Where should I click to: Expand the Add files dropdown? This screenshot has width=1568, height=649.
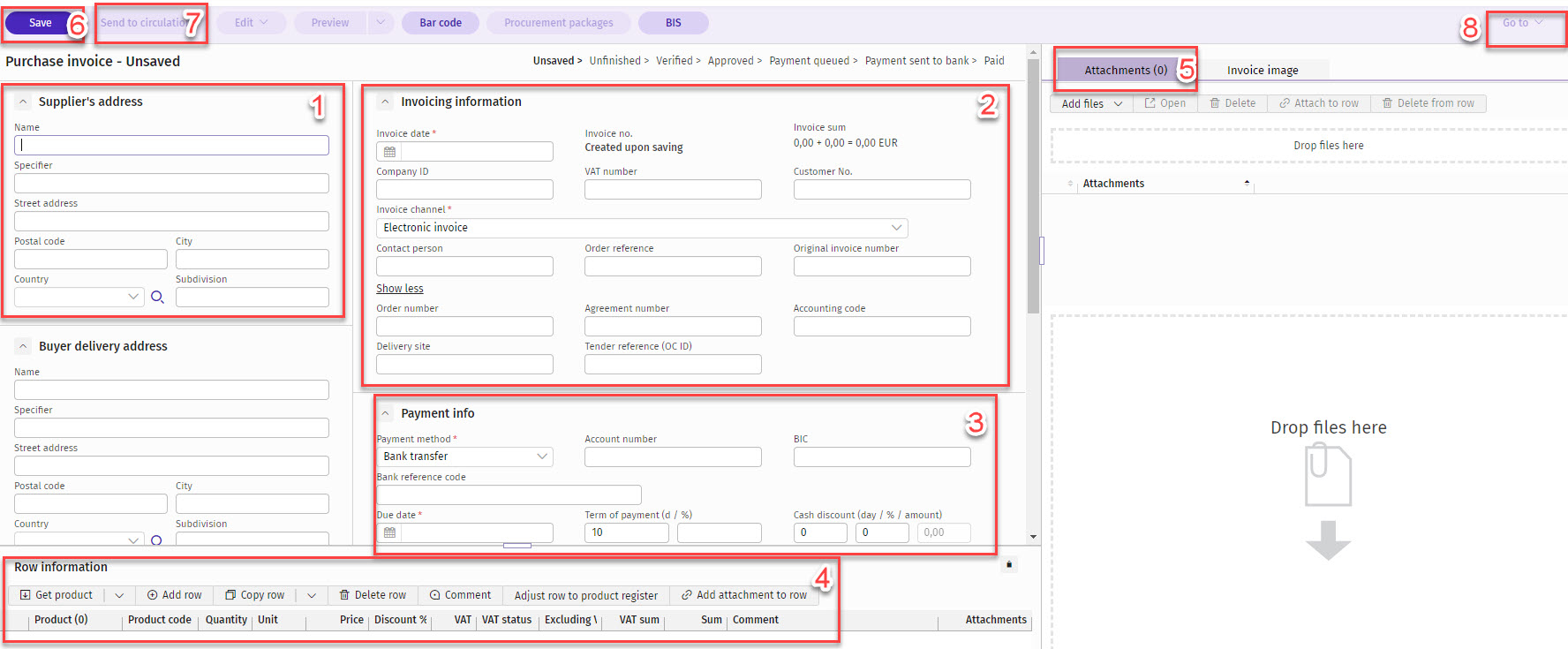coord(1118,103)
